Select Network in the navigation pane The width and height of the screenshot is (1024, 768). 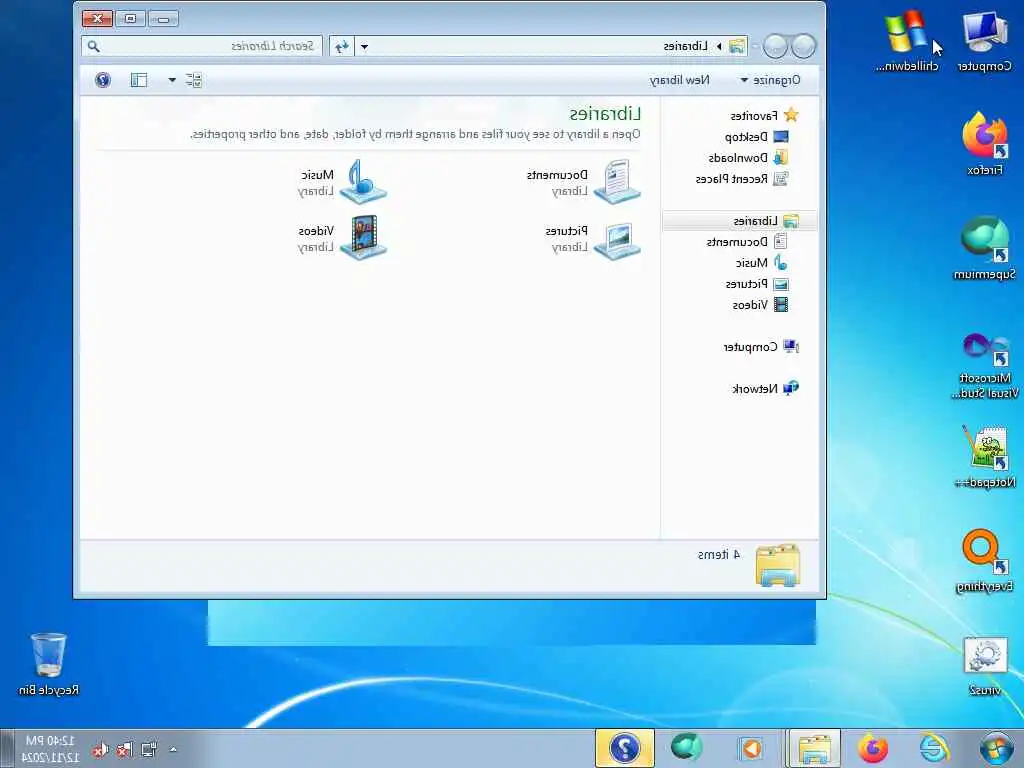point(765,389)
